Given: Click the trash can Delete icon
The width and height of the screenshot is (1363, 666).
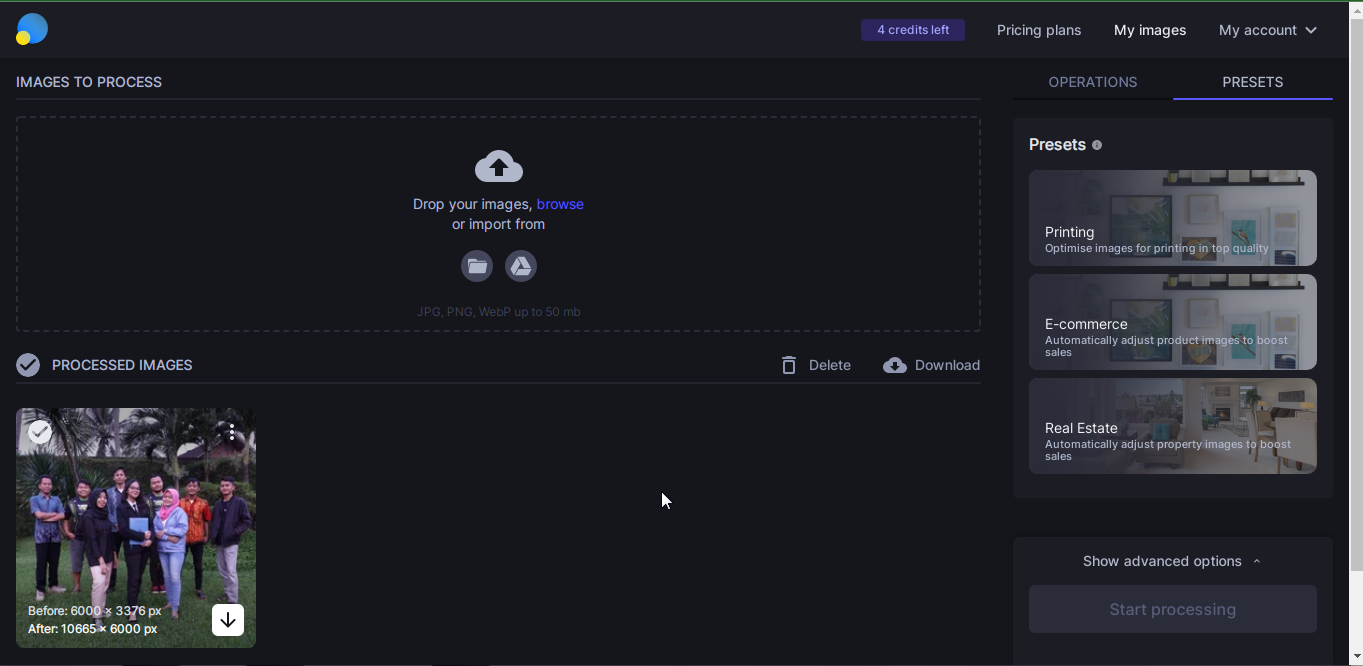Looking at the screenshot, I should (x=789, y=365).
